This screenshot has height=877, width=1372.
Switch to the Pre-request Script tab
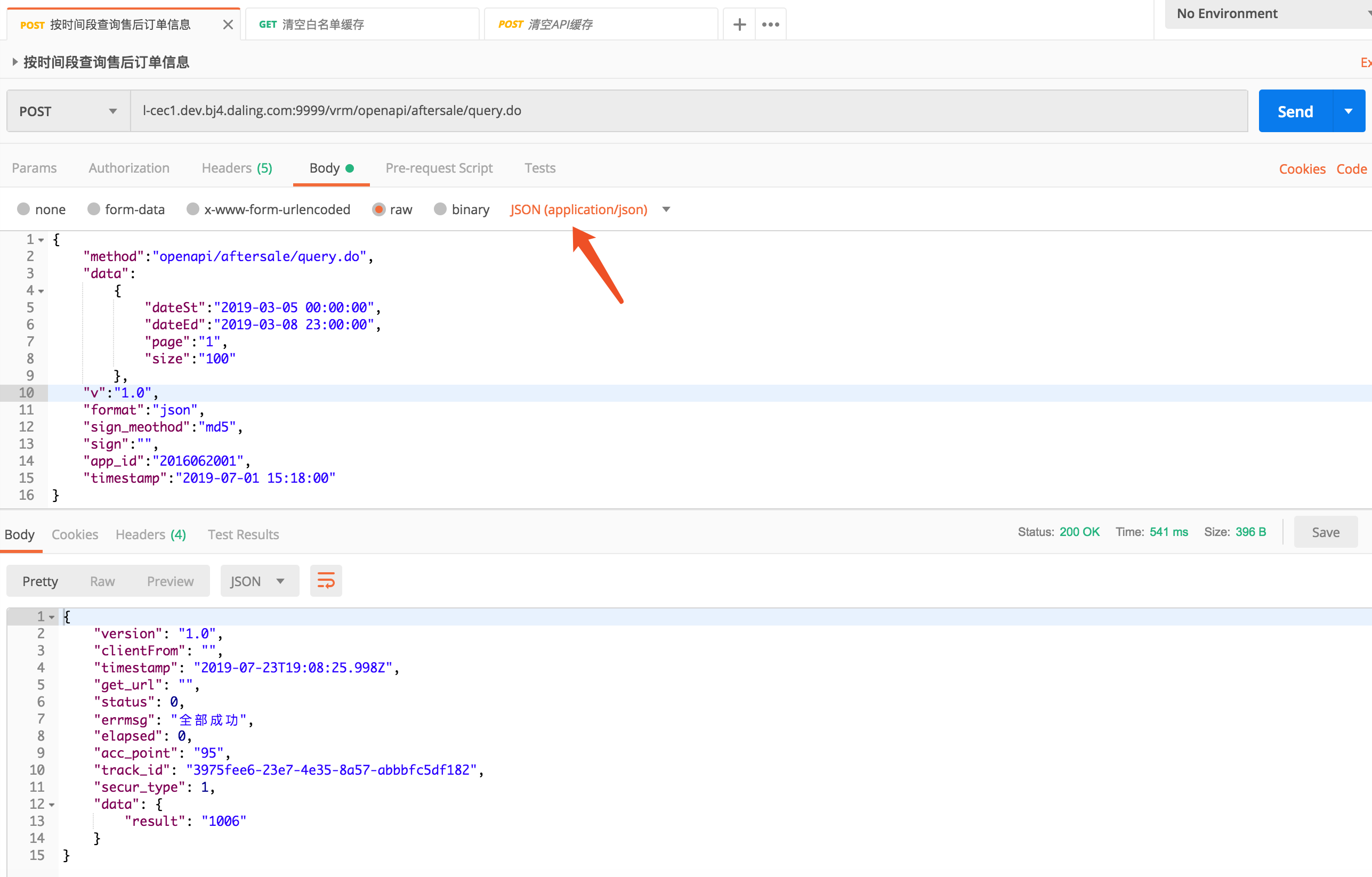coord(439,168)
